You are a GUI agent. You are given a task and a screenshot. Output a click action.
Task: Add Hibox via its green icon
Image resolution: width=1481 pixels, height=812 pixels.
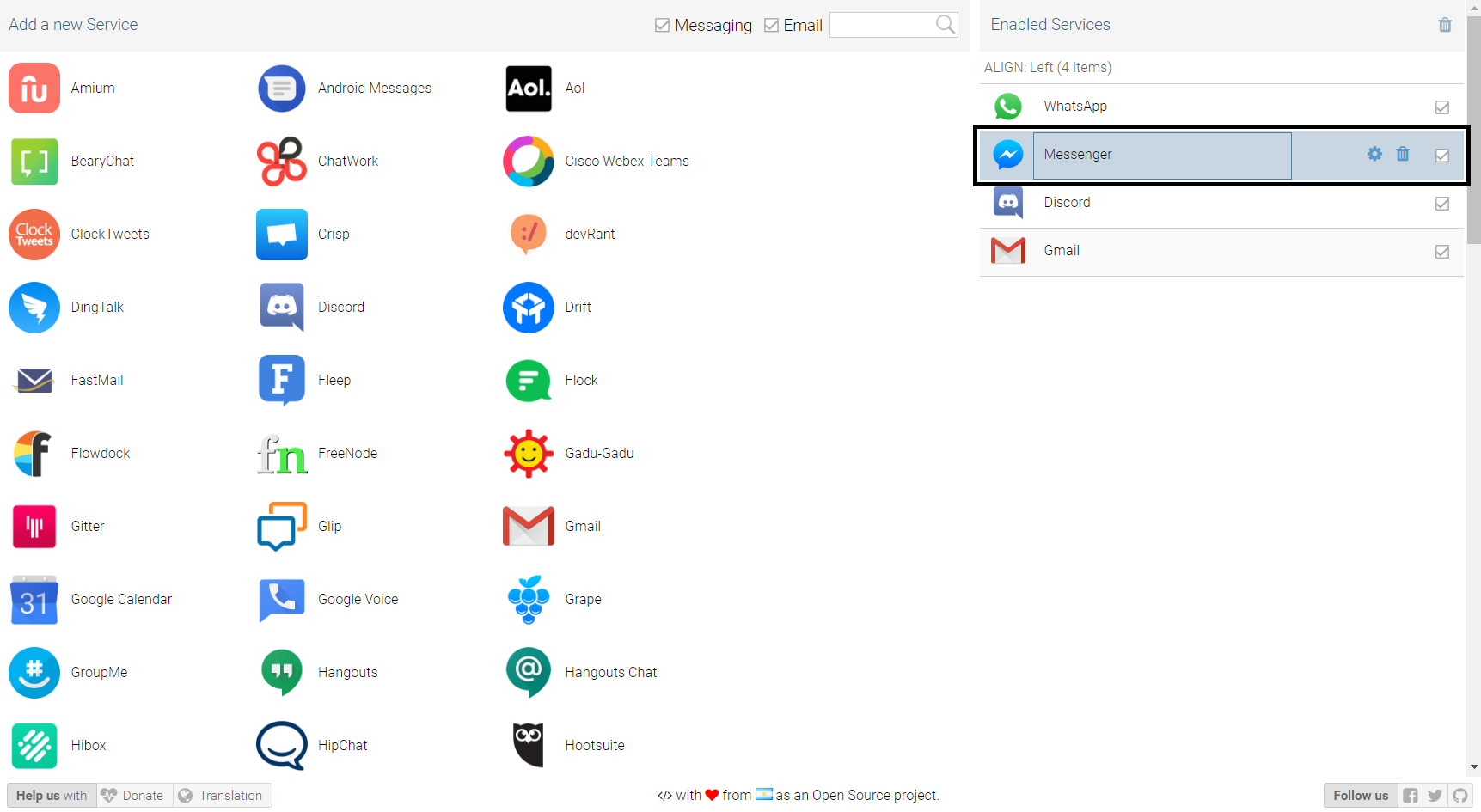[34, 745]
